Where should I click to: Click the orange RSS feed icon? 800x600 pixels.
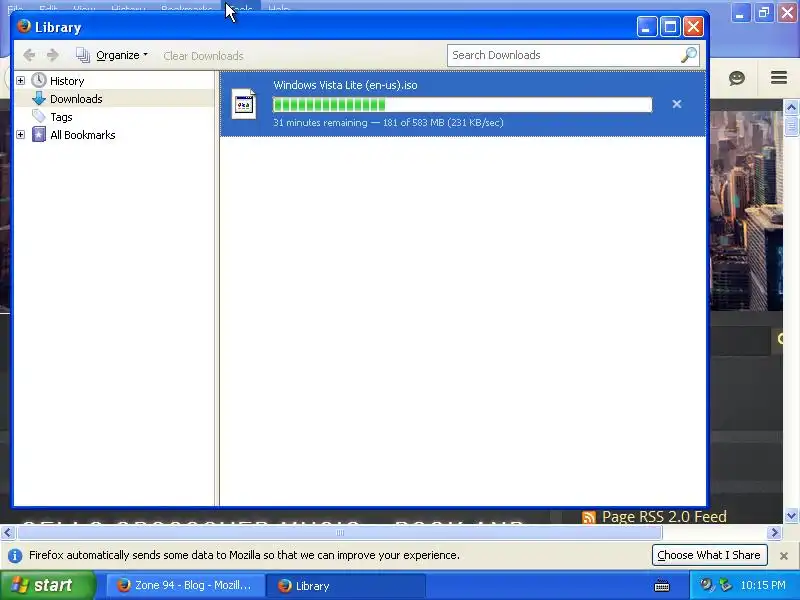click(589, 517)
